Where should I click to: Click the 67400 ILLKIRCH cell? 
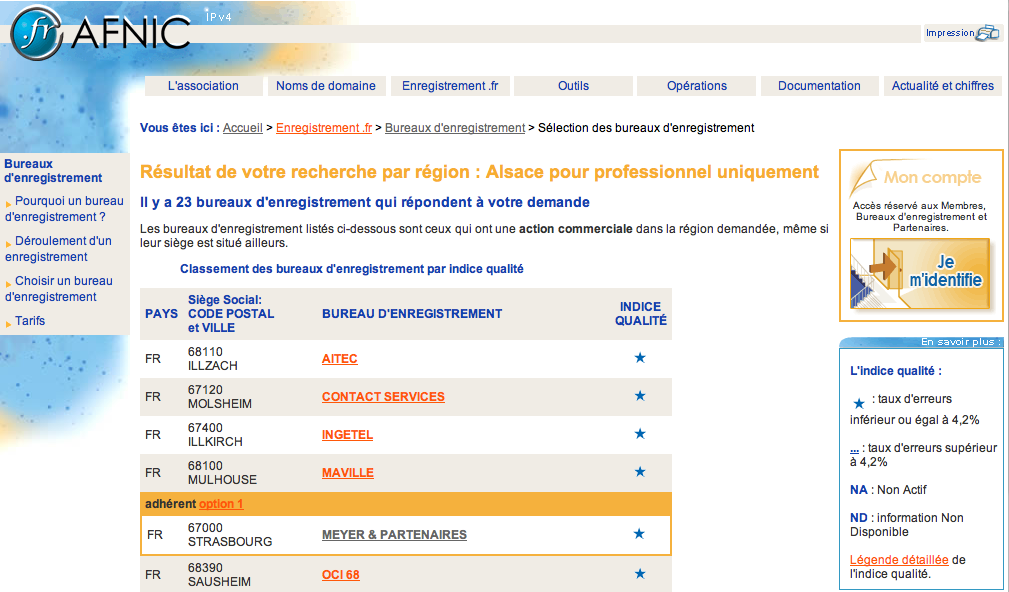coord(215,434)
